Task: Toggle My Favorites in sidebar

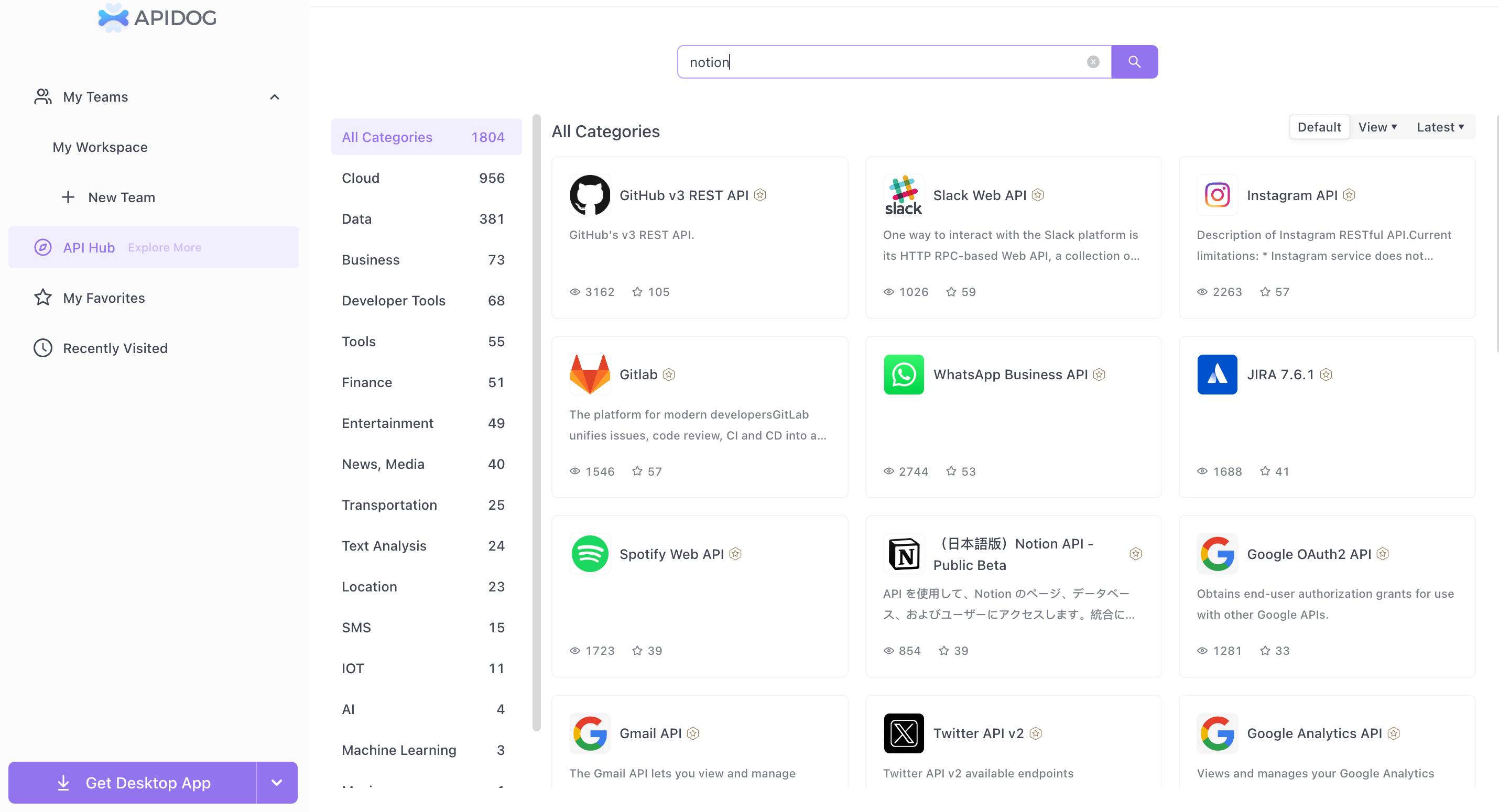Action: [104, 298]
